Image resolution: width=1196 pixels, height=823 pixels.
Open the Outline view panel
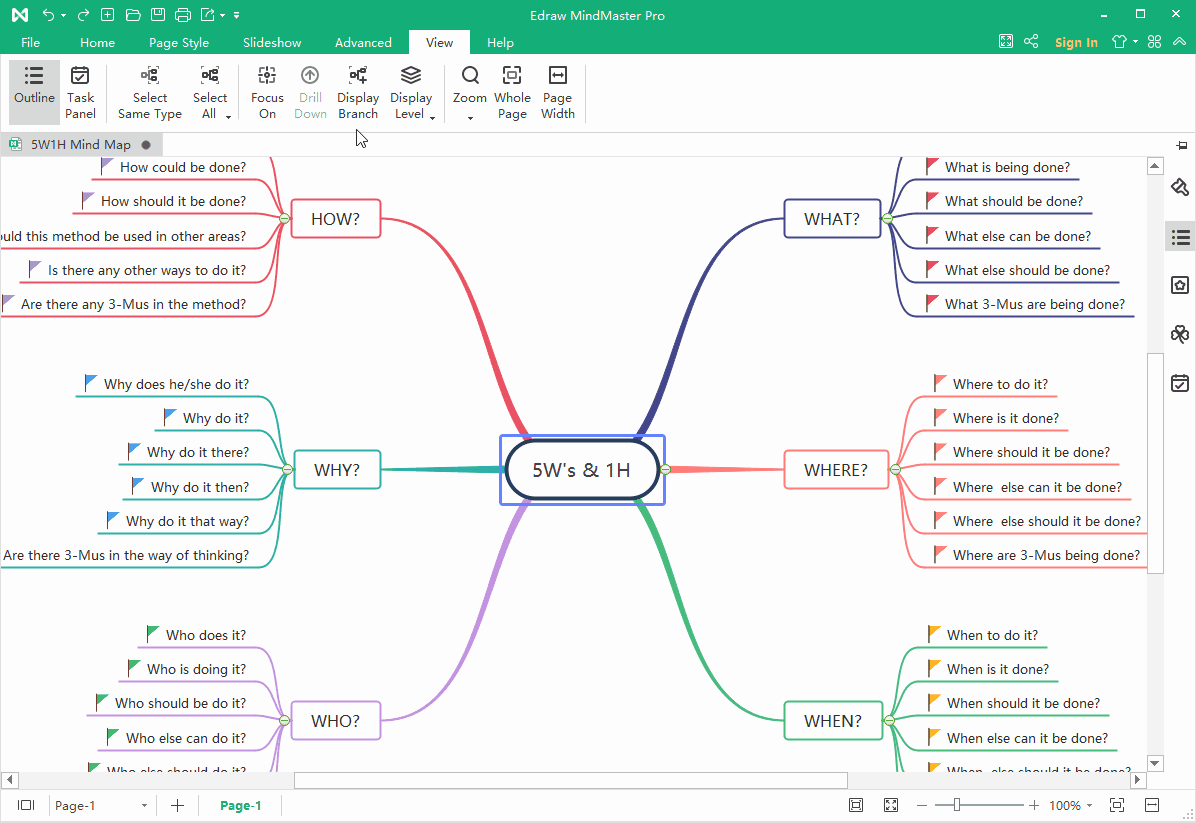click(x=33, y=88)
